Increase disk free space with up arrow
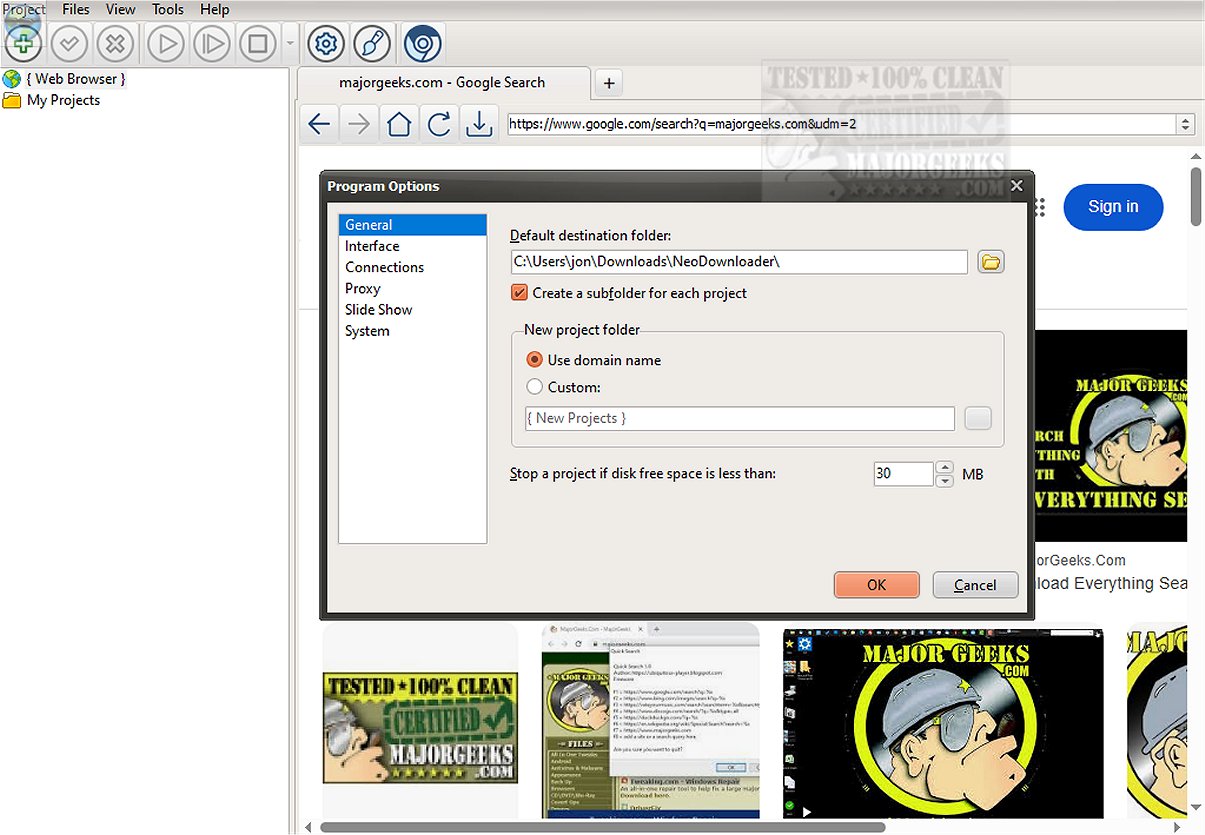This screenshot has height=835, width=1205. 945,468
